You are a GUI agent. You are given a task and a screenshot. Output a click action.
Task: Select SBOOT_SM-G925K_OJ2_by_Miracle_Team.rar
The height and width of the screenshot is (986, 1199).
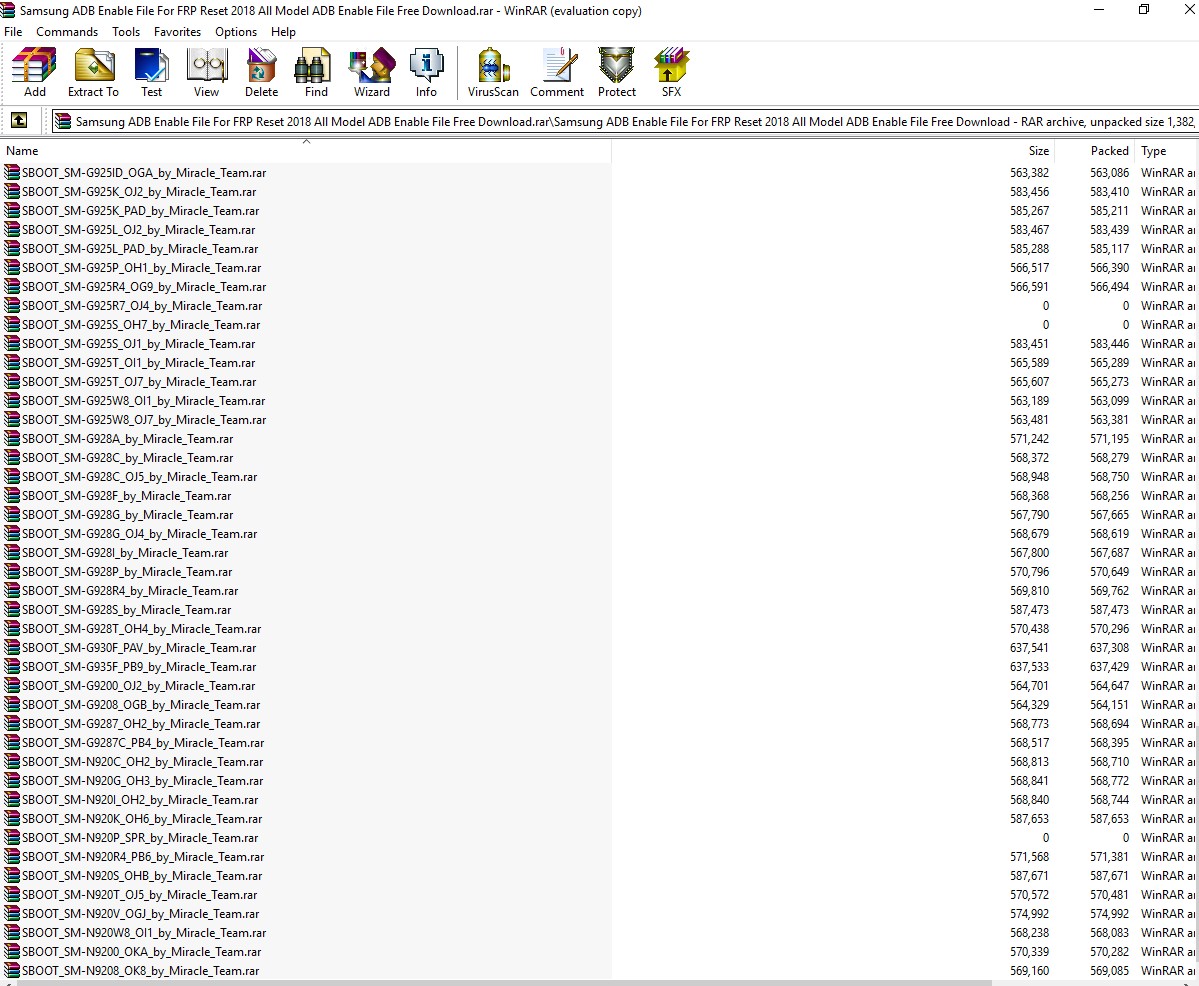point(138,192)
